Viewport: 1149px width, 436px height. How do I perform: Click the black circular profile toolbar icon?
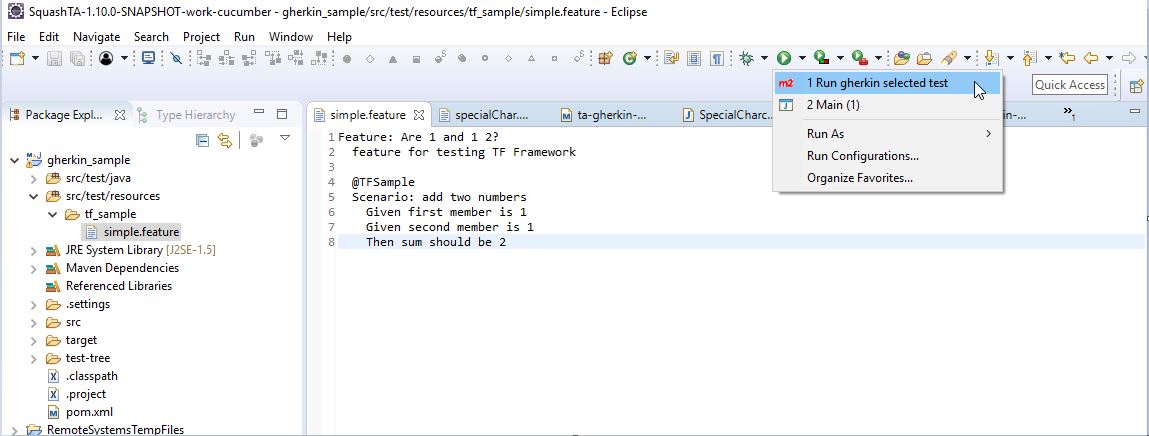(106, 58)
